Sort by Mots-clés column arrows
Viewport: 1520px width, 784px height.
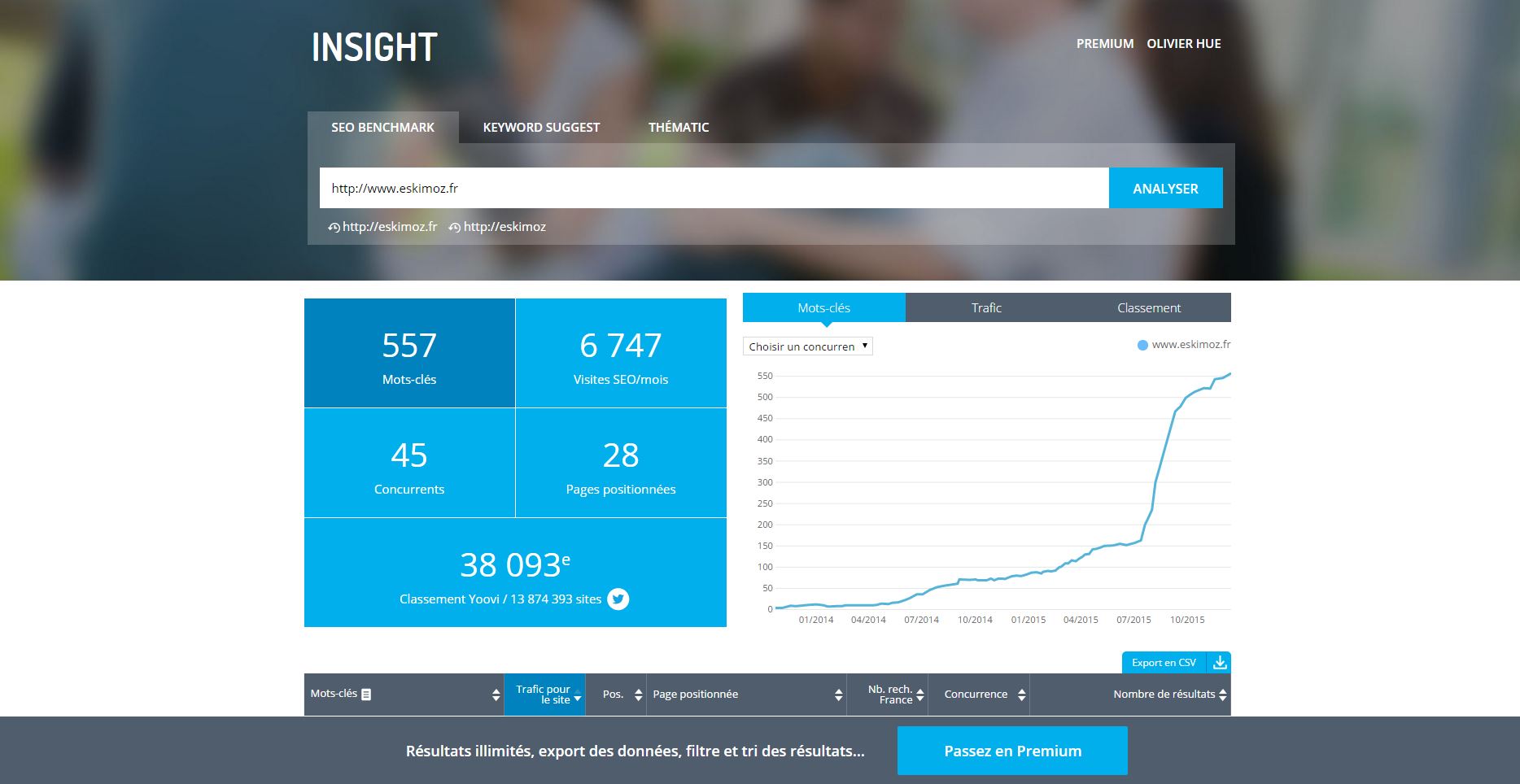(496, 695)
